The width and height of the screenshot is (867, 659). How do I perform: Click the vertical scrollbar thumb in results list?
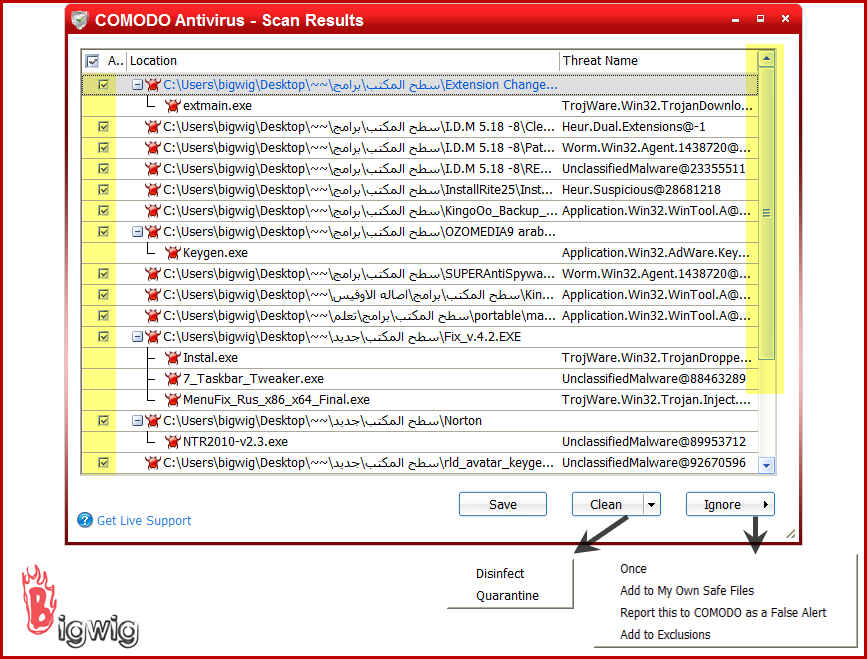tap(767, 212)
